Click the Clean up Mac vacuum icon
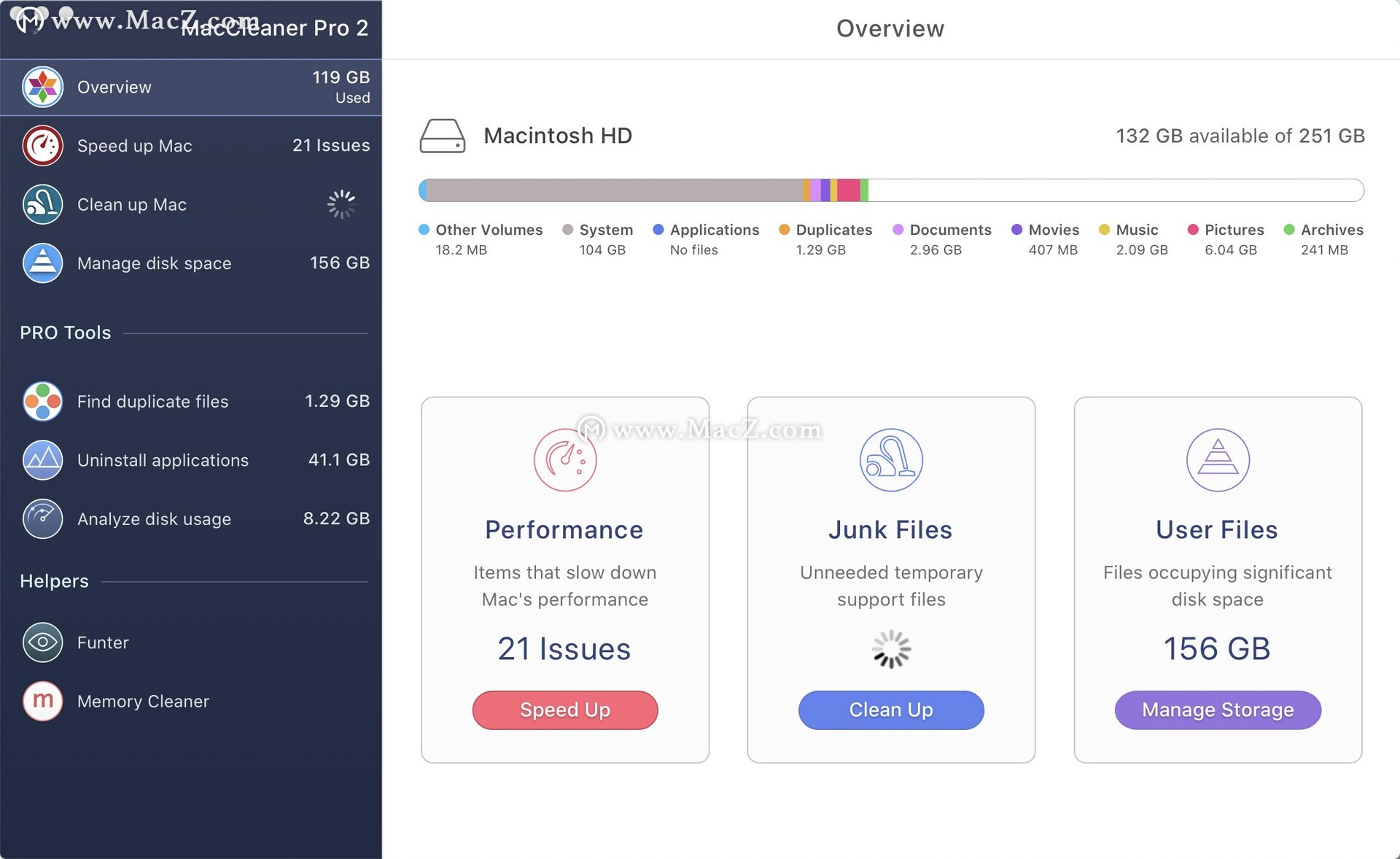1400x859 pixels. coord(42,204)
